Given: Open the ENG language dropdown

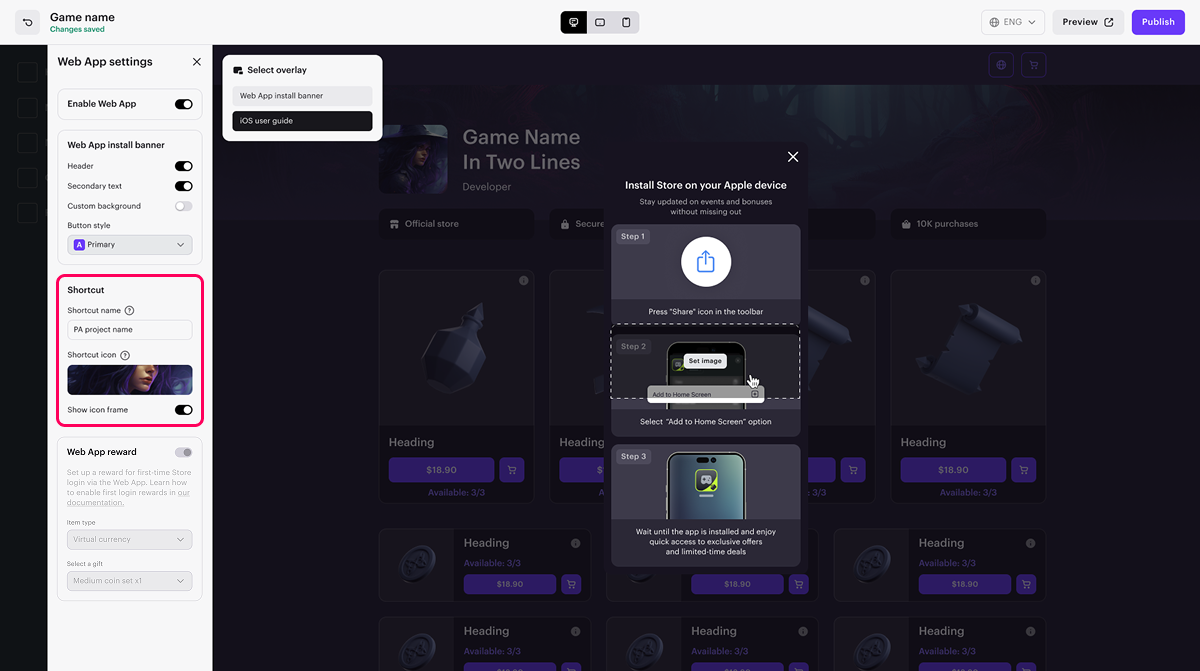Looking at the screenshot, I should tap(1013, 22).
